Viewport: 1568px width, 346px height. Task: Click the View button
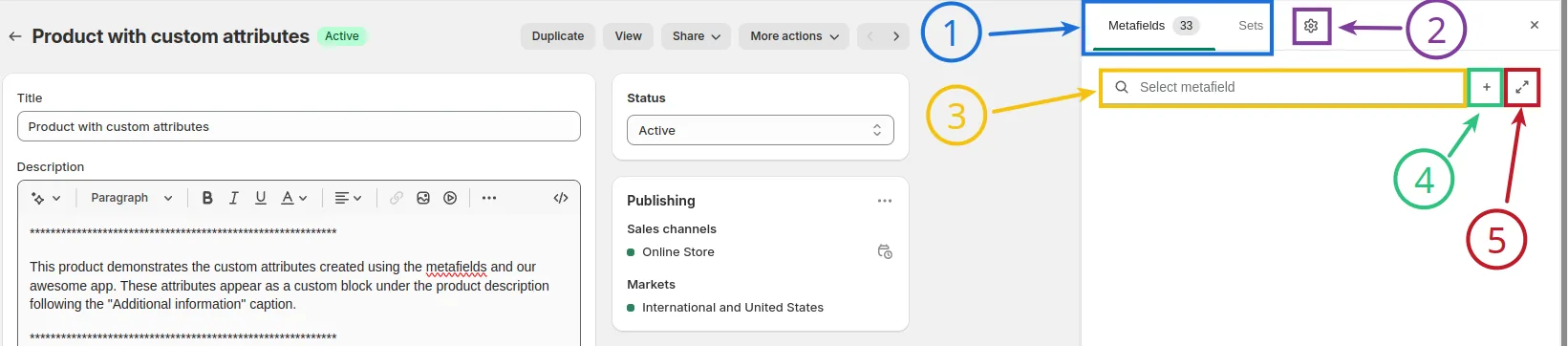point(629,36)
